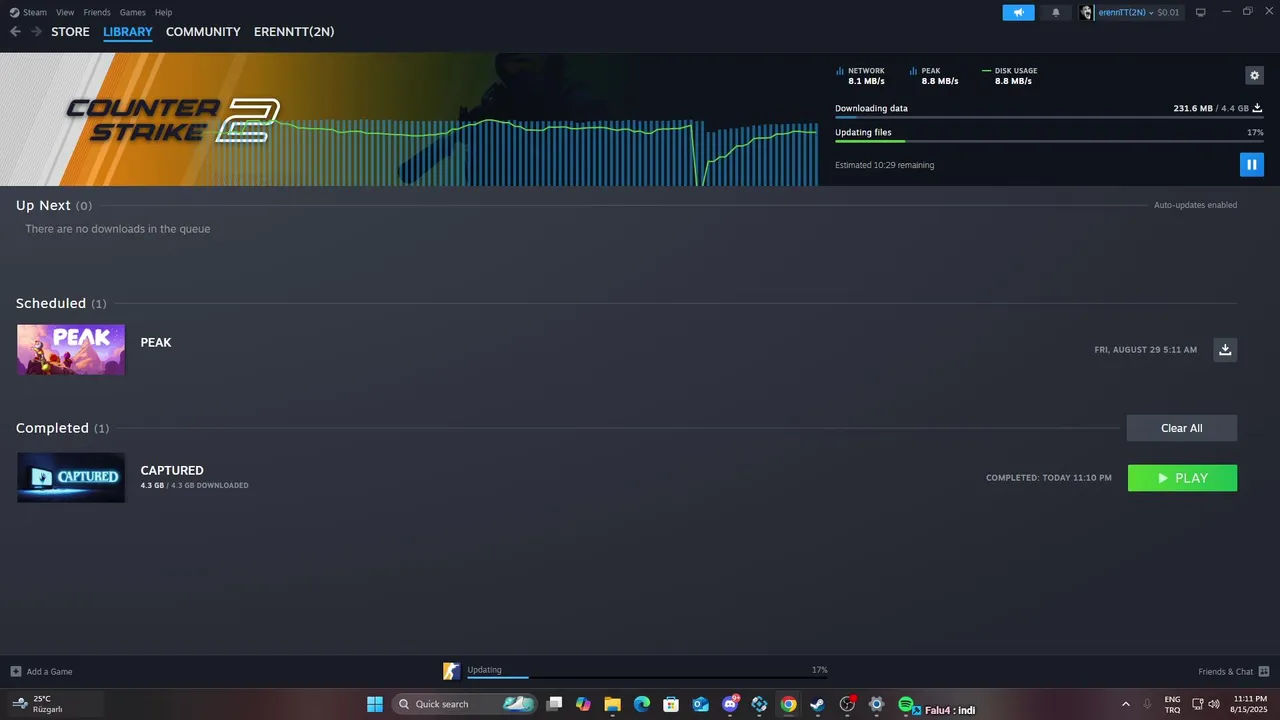This screenshot has width=1280, height=720.
Task: Click the Peak speed stat
Action: pos(934,76)
